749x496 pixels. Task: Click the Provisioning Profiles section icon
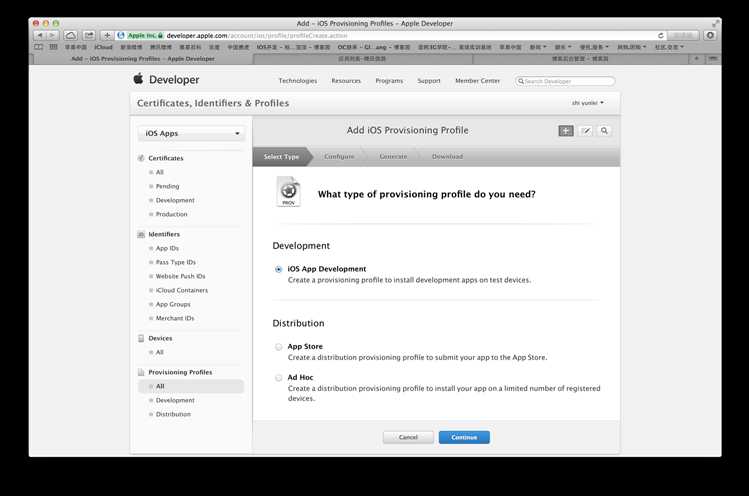point(141,372)
